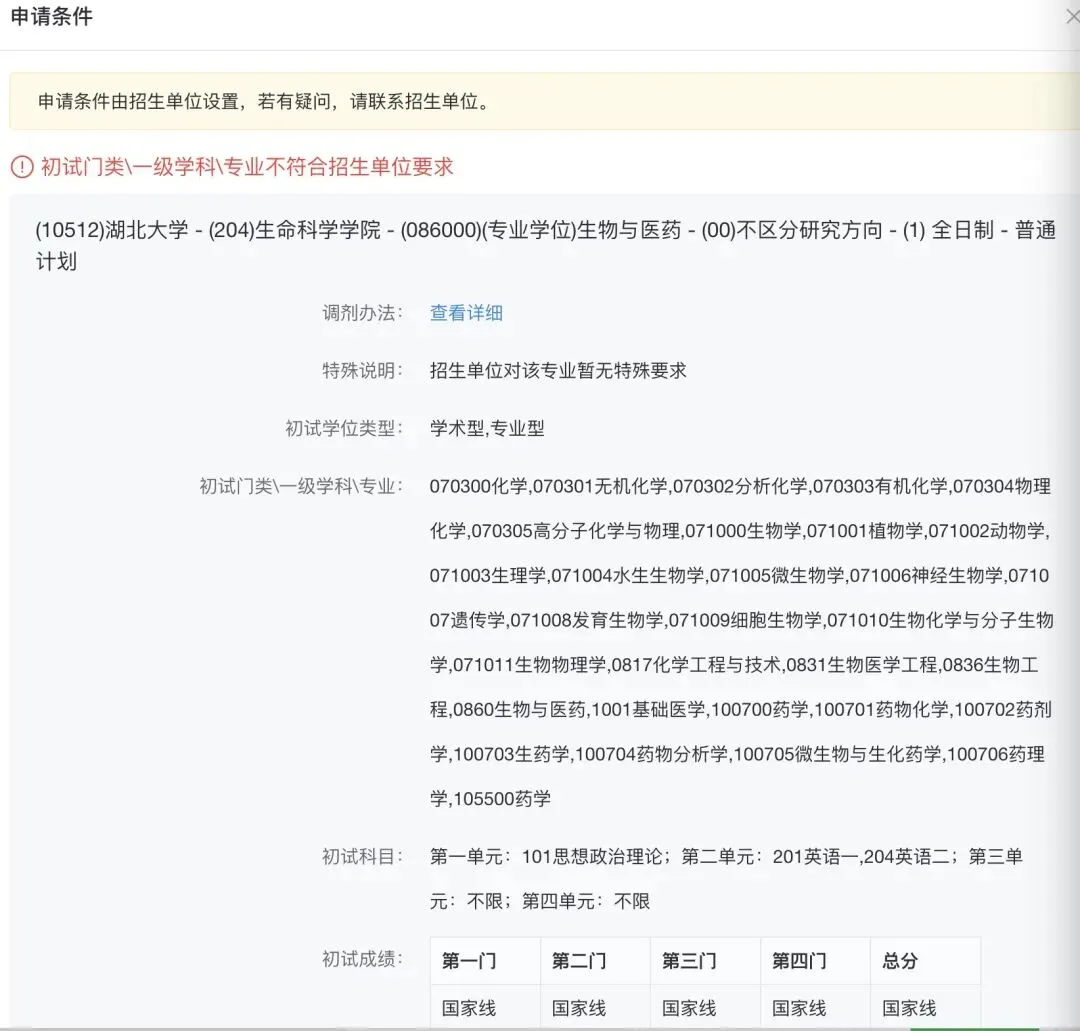Click the red warning text 初试门类不符合要求
This screenshot has height=1031, width=1080.
[247, 167]
